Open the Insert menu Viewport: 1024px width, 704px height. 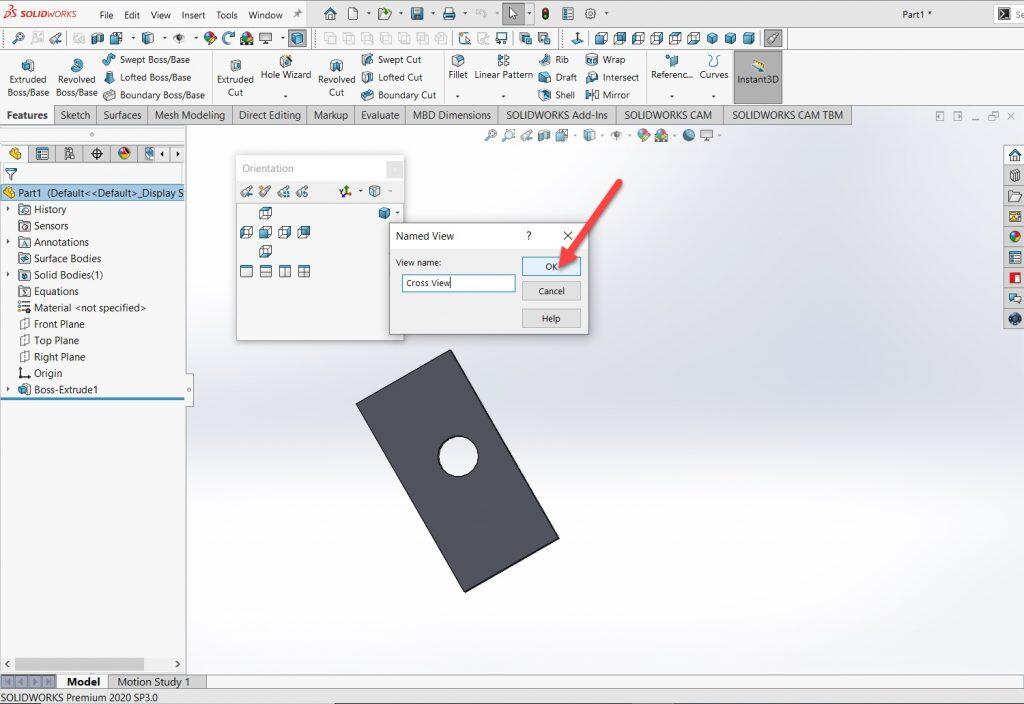point(193,15)
